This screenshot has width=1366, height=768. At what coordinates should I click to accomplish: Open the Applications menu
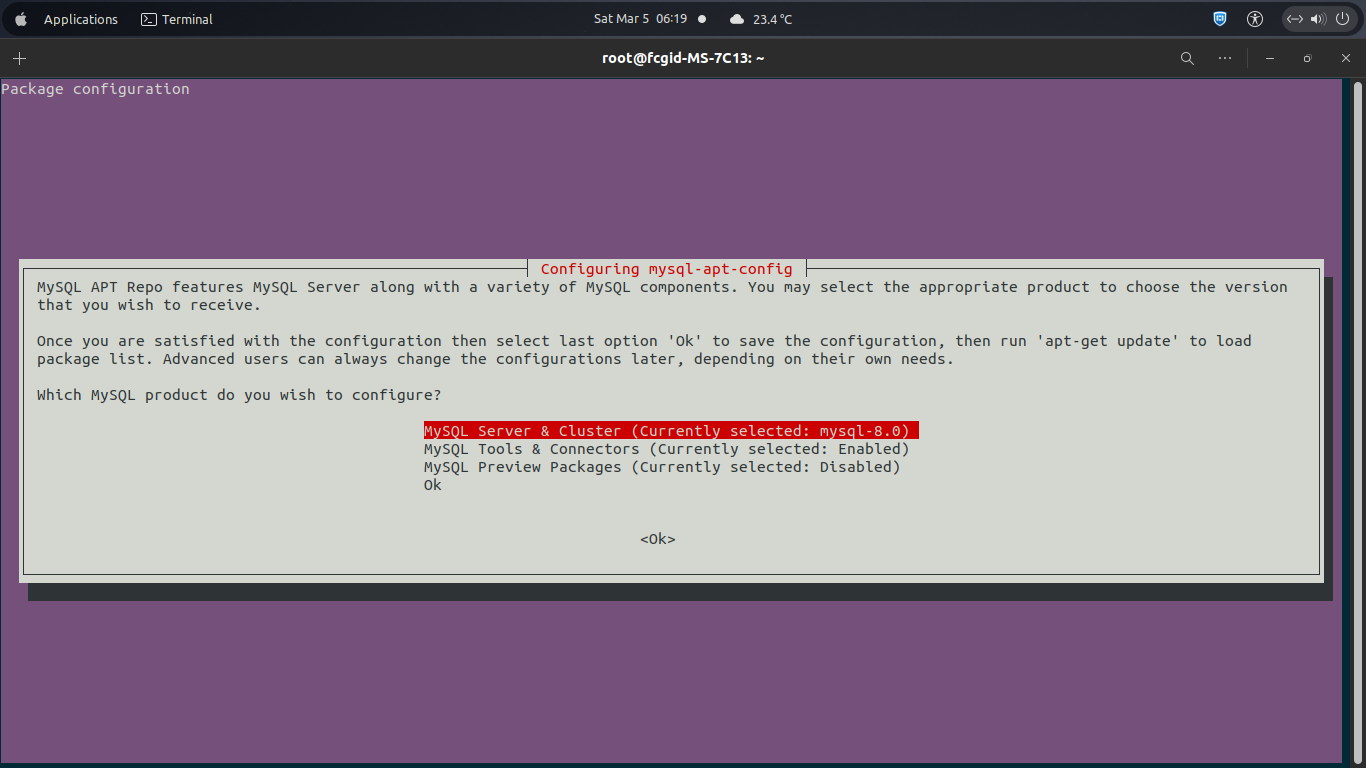pyautogui.click(x=81, y=19)
